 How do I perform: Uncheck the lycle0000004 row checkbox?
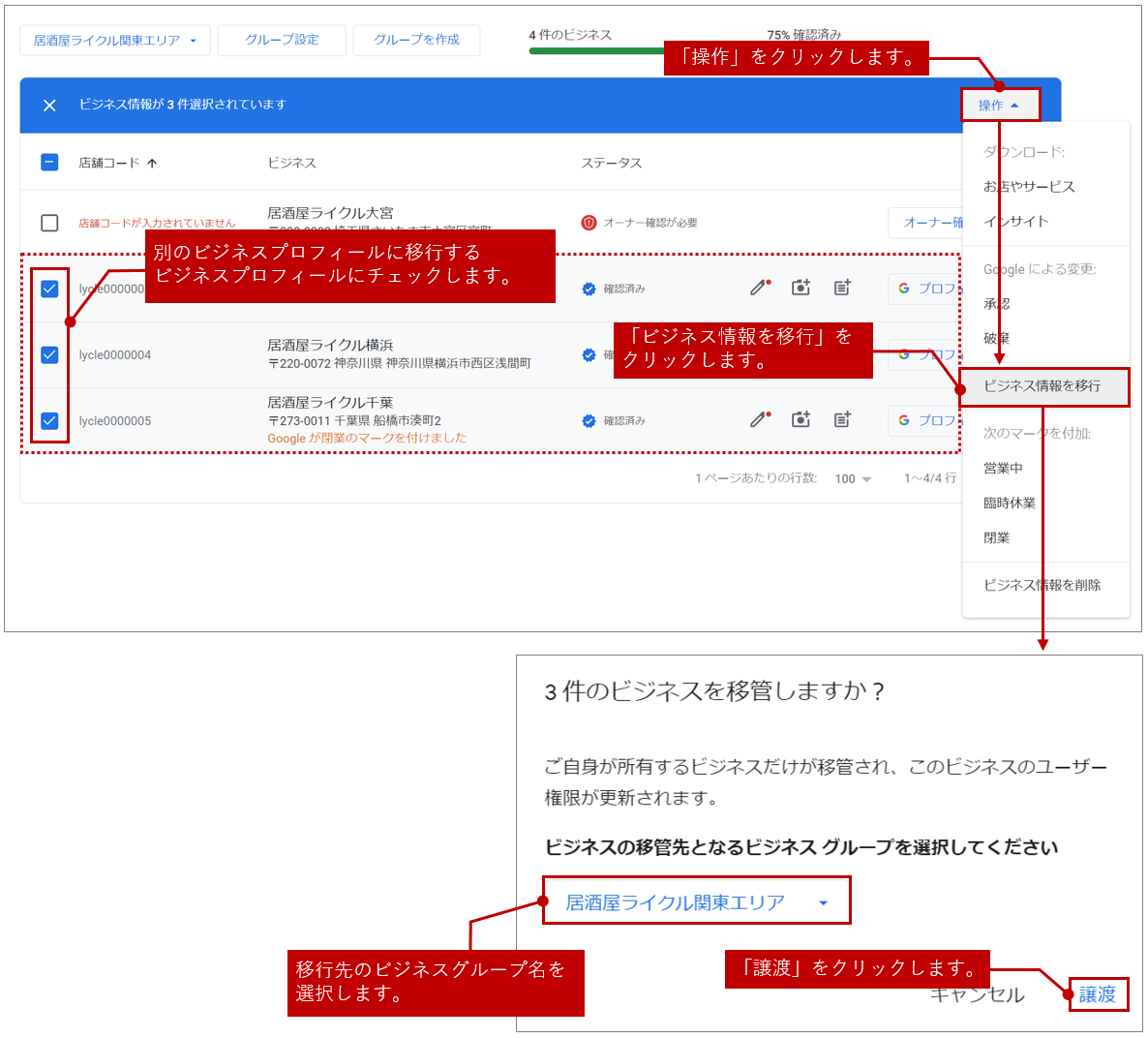pyautogui.click(x=49, y=354)
